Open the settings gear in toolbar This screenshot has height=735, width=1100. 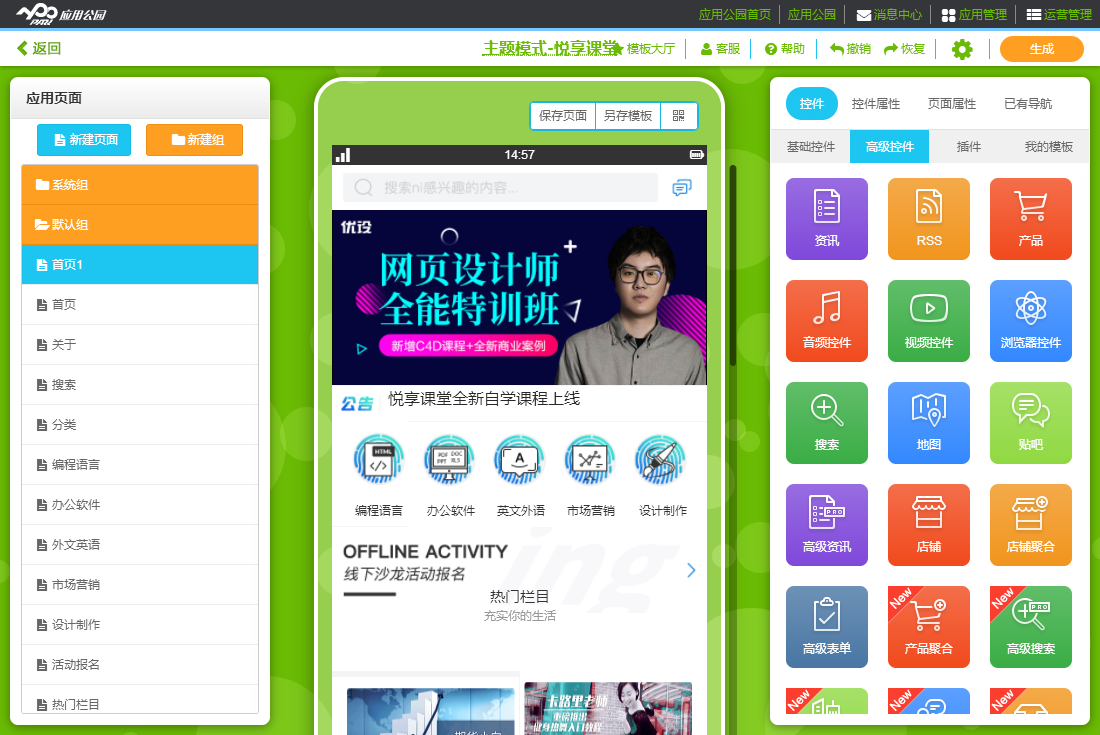point(962,49)
